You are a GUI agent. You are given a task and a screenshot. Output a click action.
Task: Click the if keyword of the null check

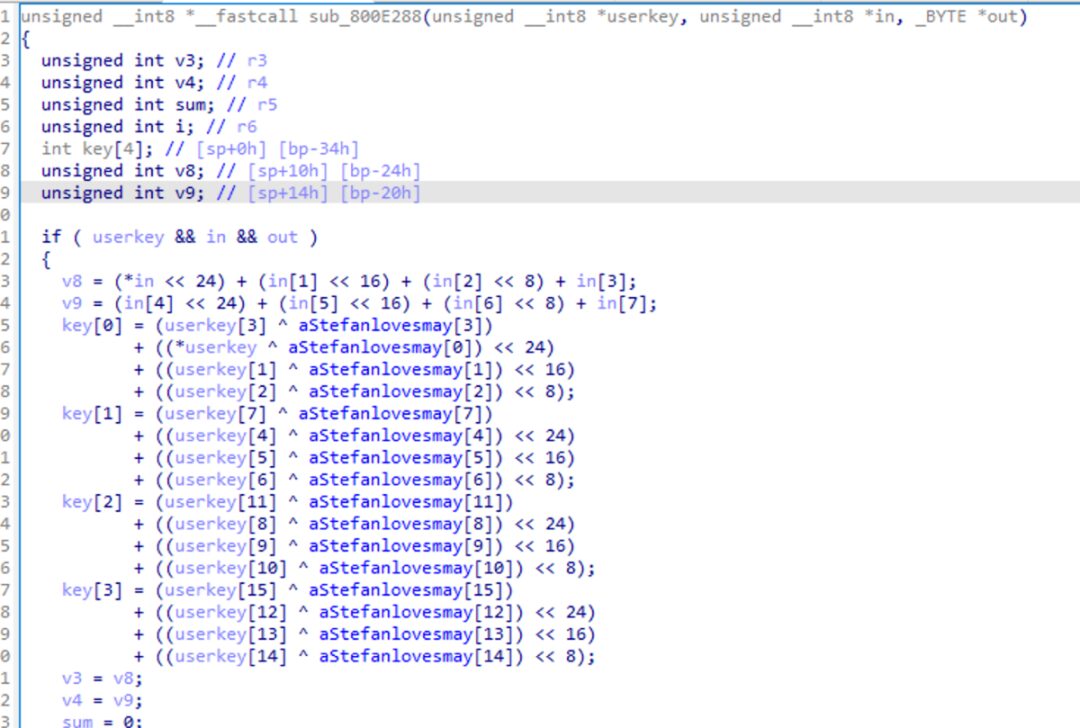tap(51, 236)
